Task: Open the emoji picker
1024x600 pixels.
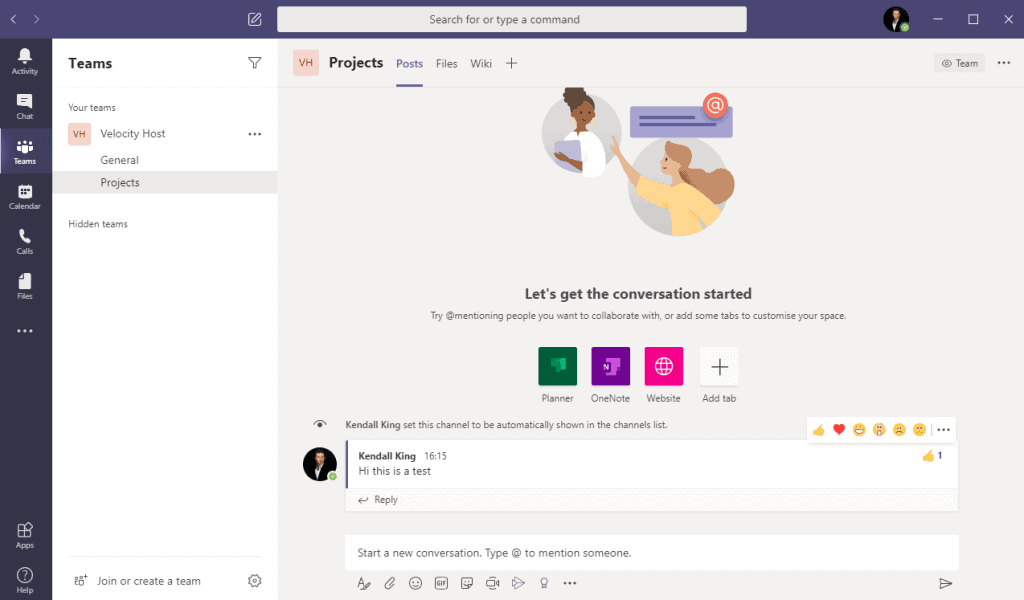Action: click(x=415, y=584)
